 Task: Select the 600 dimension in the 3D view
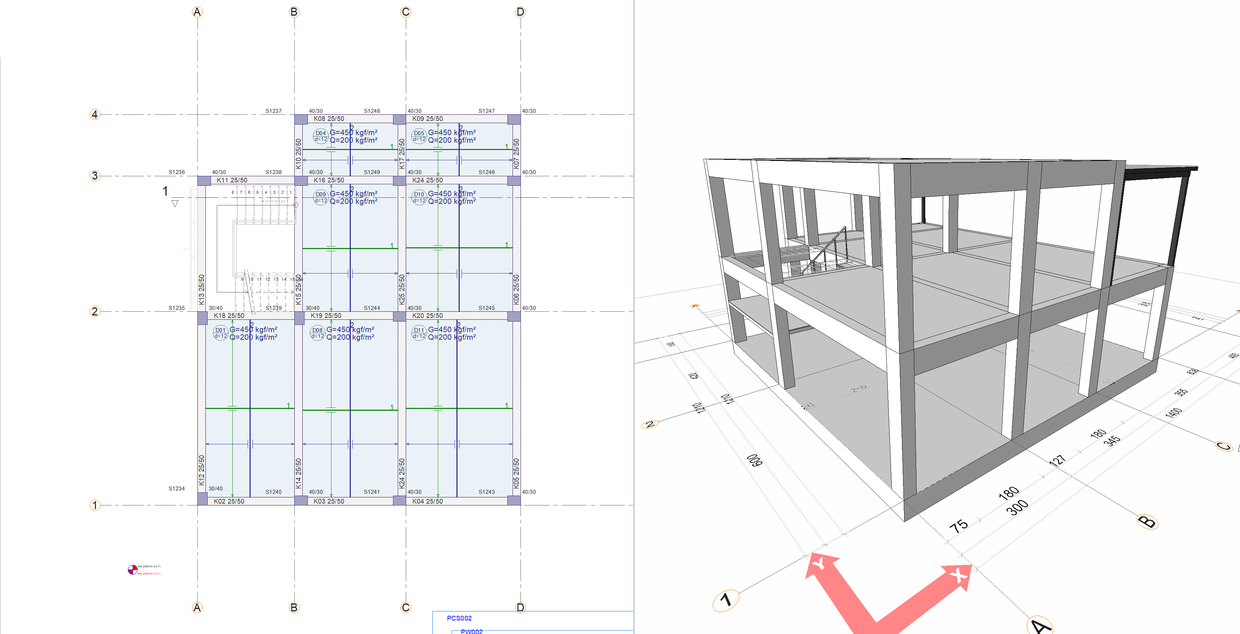[757, 464]
